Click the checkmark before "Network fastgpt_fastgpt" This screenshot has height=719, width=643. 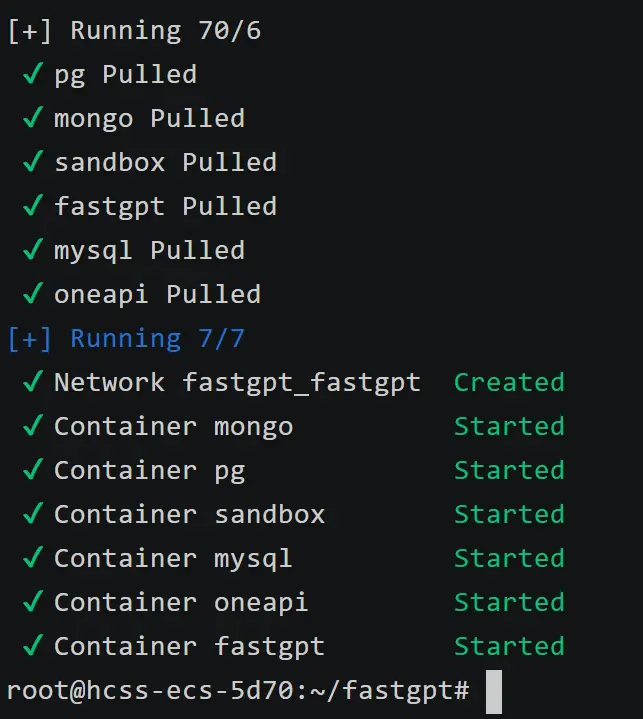click(33, 382)
